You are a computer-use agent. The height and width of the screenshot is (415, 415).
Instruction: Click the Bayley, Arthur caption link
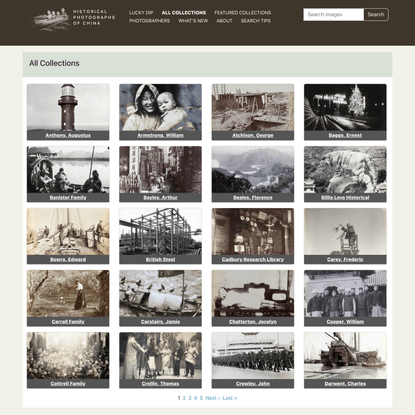[160, 197]
